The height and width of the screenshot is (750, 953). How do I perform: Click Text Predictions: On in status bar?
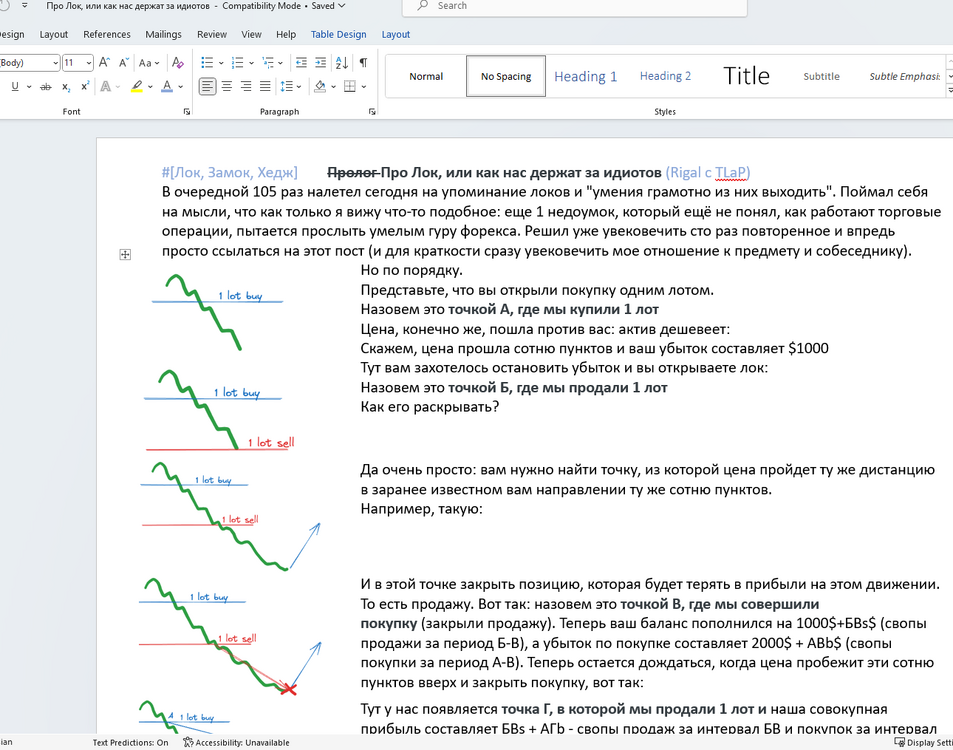point(130,742)
